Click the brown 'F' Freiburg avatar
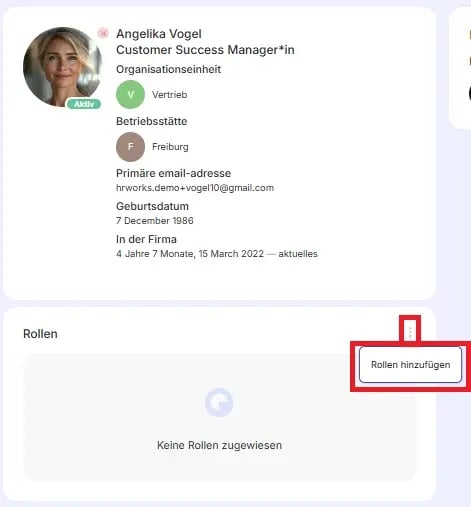 coord(130,147)
